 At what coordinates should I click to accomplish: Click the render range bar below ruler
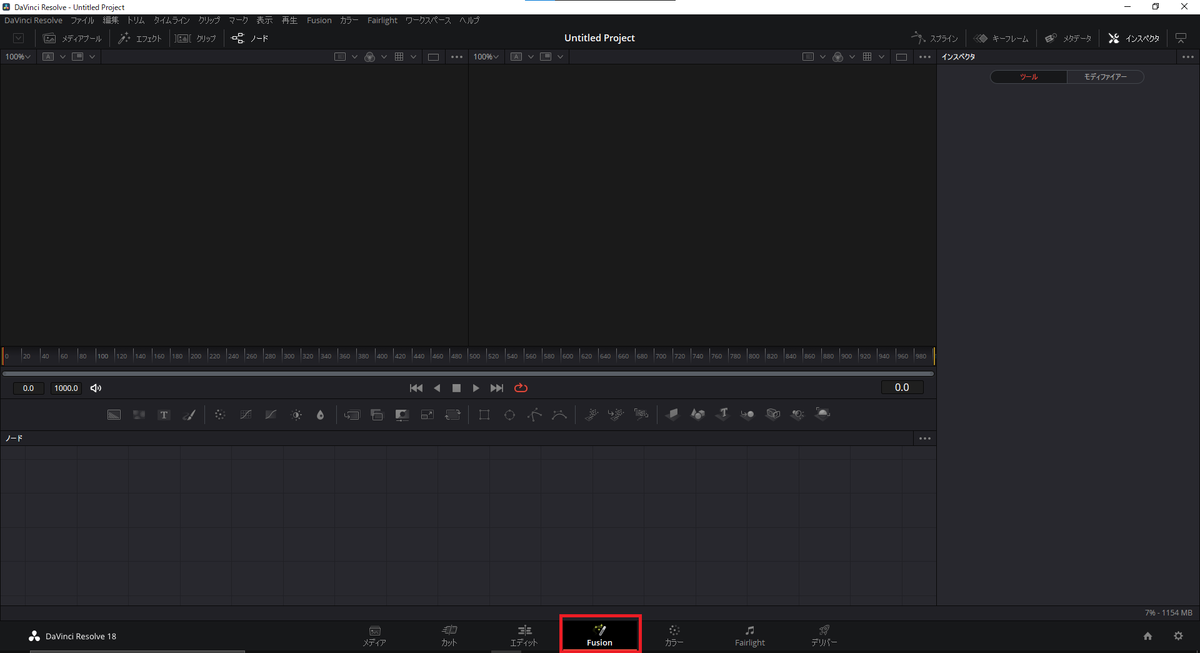[468, 373]
